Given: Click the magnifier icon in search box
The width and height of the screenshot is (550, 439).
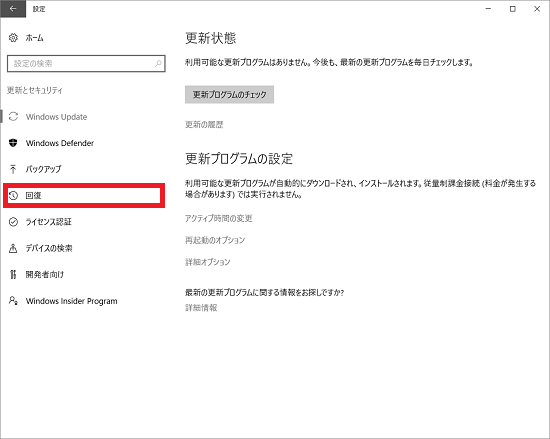Looking at the screenshot, I should pyautogui.click(x=158, y=63).
